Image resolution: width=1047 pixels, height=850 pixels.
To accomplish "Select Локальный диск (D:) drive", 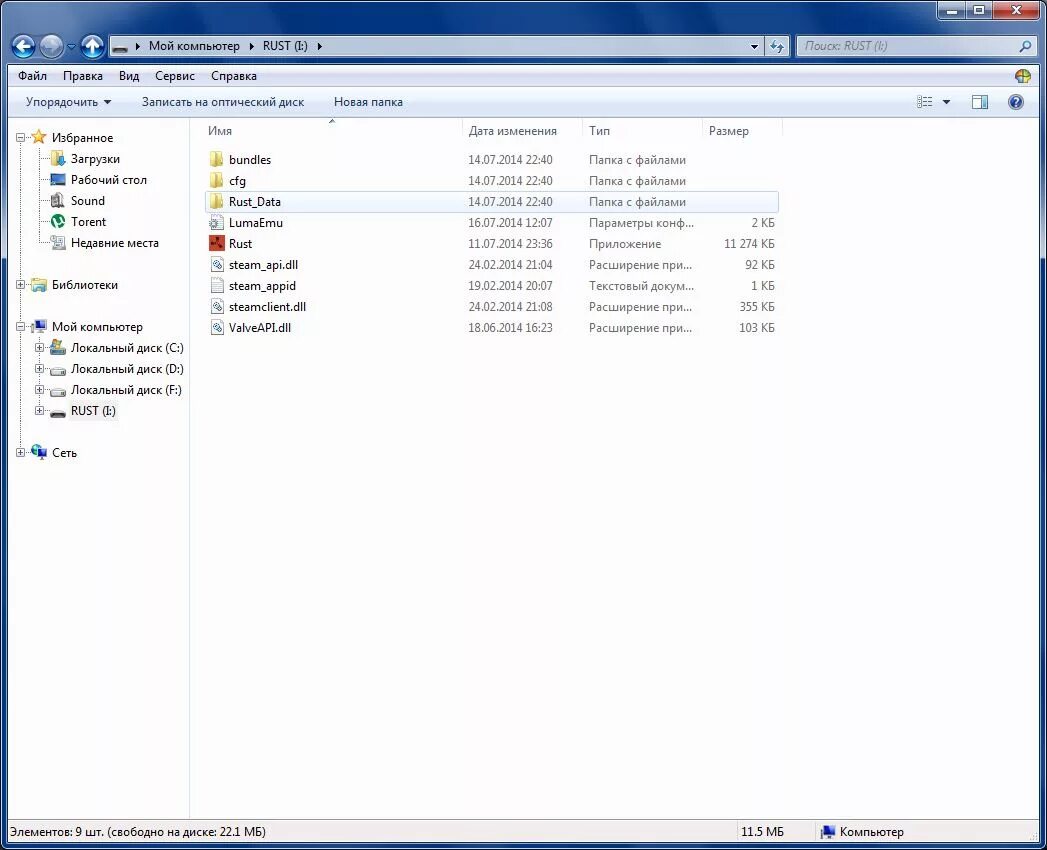I will click(x=127, y=369).
